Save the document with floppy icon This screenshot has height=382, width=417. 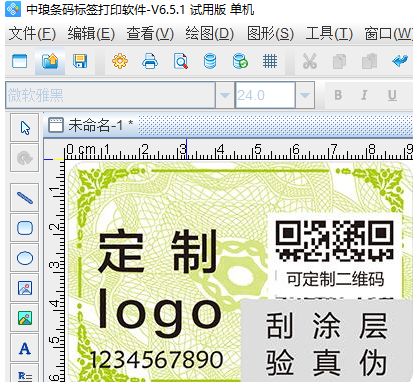tap(80, 61)
